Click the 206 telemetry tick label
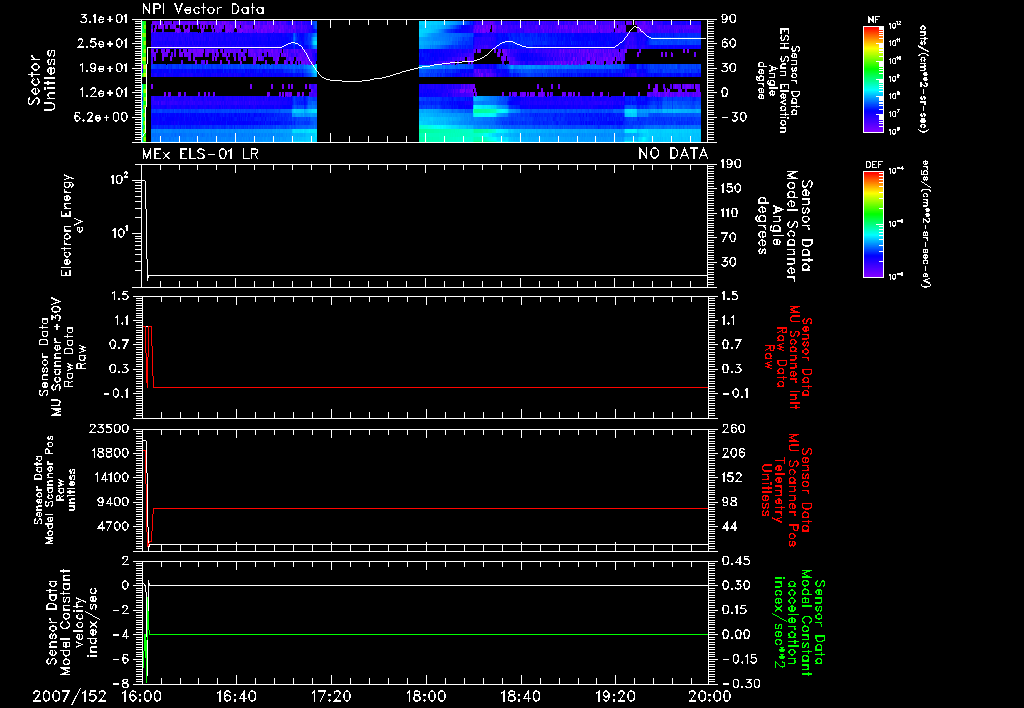This screenshot has height=708, width=1024. point(734,453)
